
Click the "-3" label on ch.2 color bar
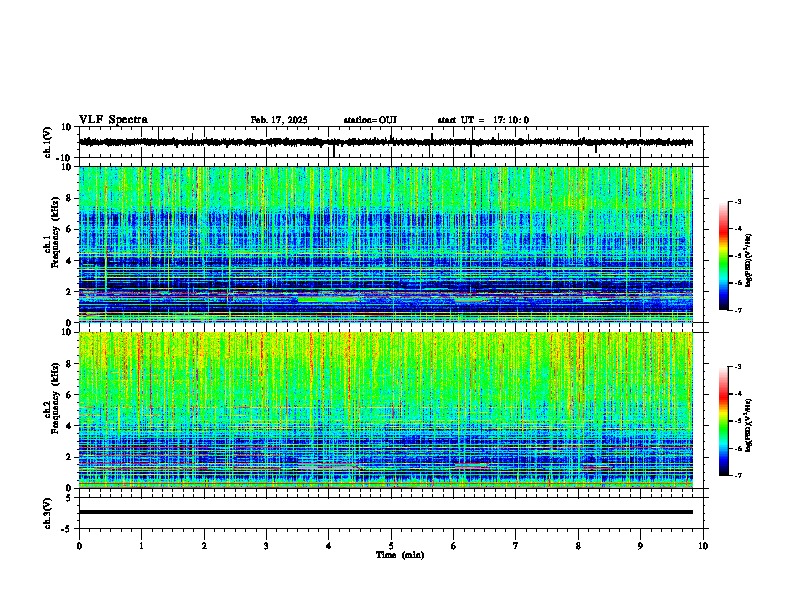(x=737, y=367)
